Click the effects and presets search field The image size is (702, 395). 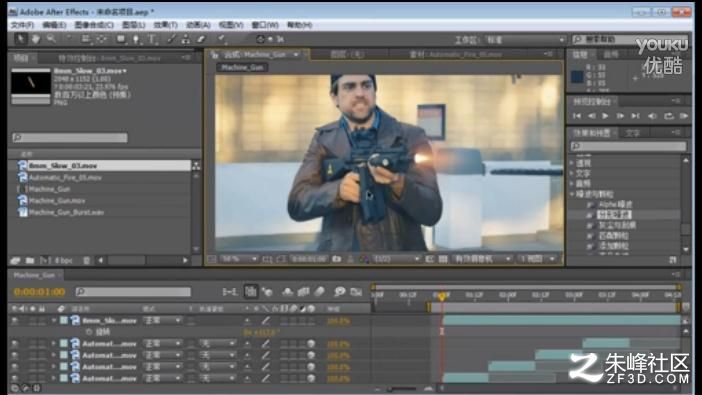(x=628, y=146)
